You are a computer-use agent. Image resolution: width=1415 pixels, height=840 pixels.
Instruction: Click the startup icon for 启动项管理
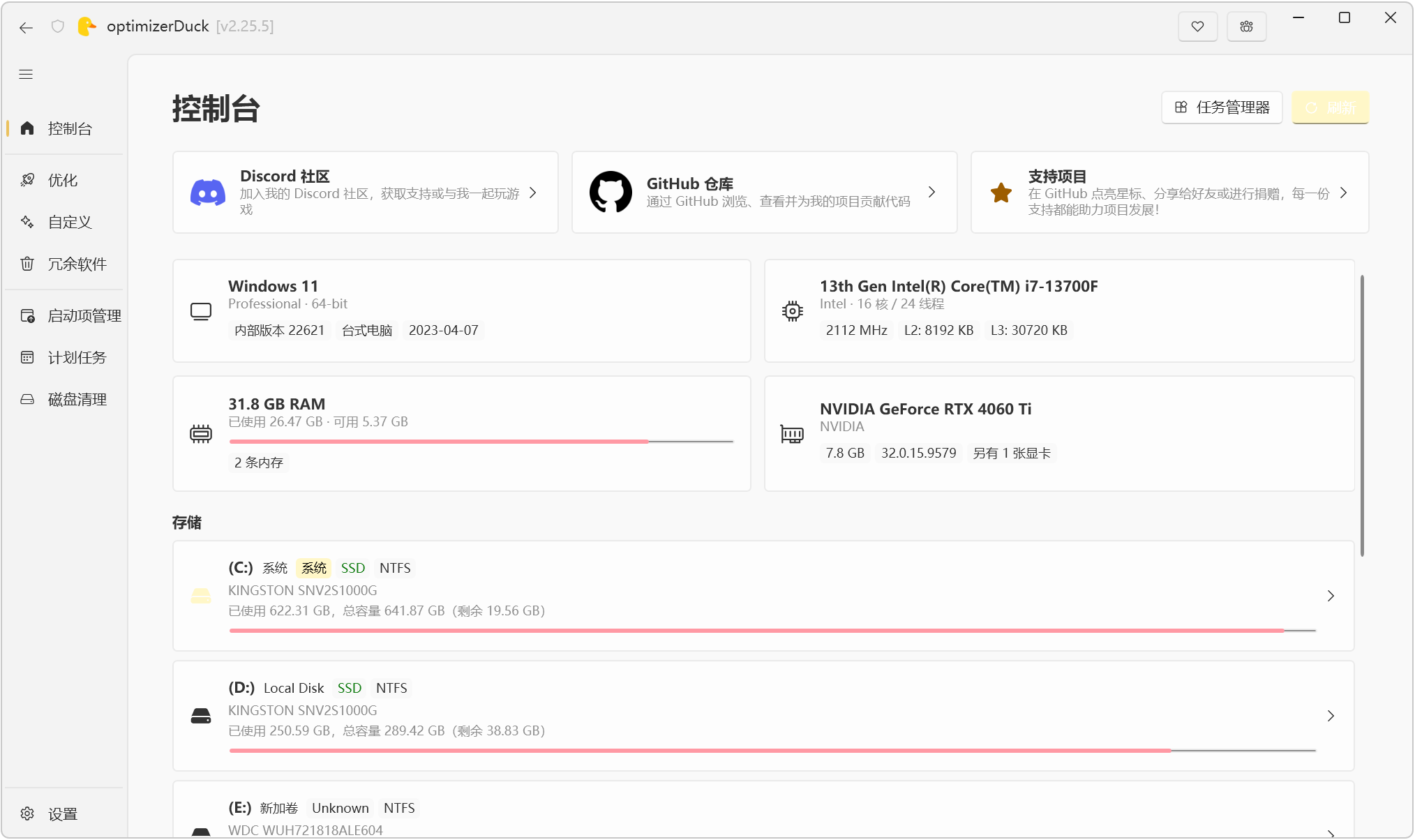[27, 315]
